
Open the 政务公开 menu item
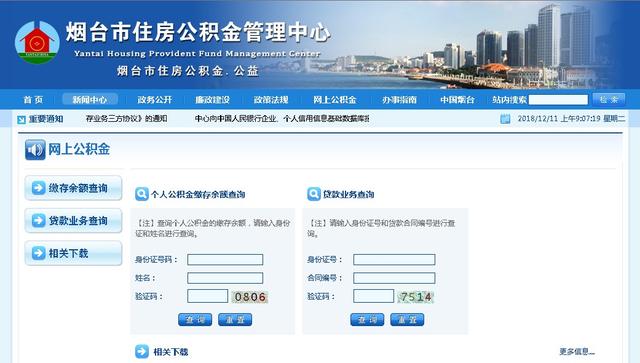[x=155, y=100]
